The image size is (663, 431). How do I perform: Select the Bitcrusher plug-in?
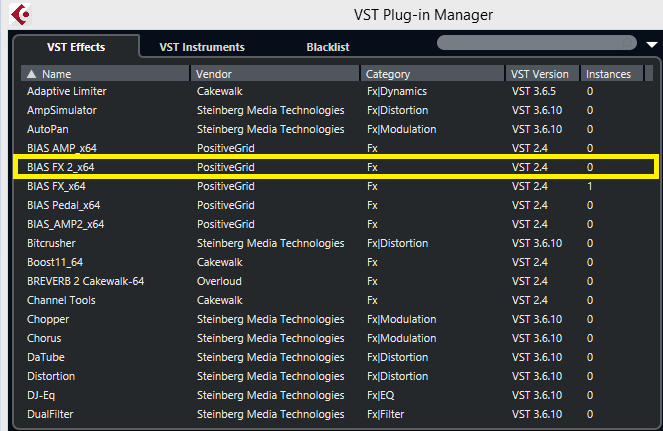336,243
